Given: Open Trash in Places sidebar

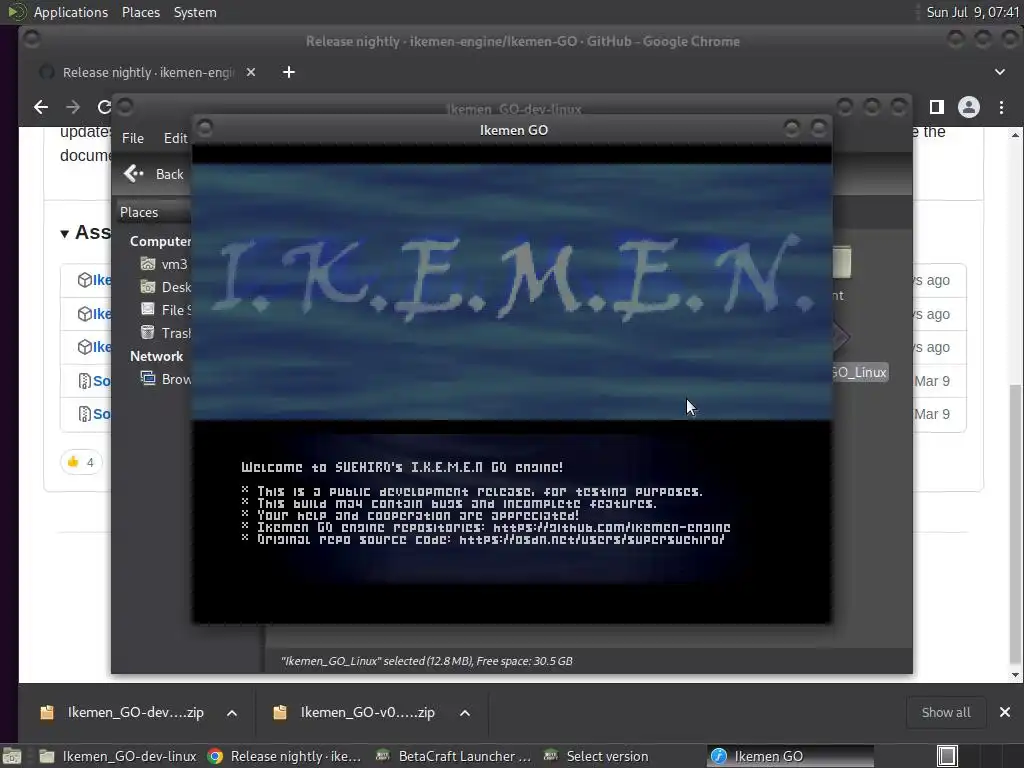Looking at the screenshot, I should tap(166, 332).
